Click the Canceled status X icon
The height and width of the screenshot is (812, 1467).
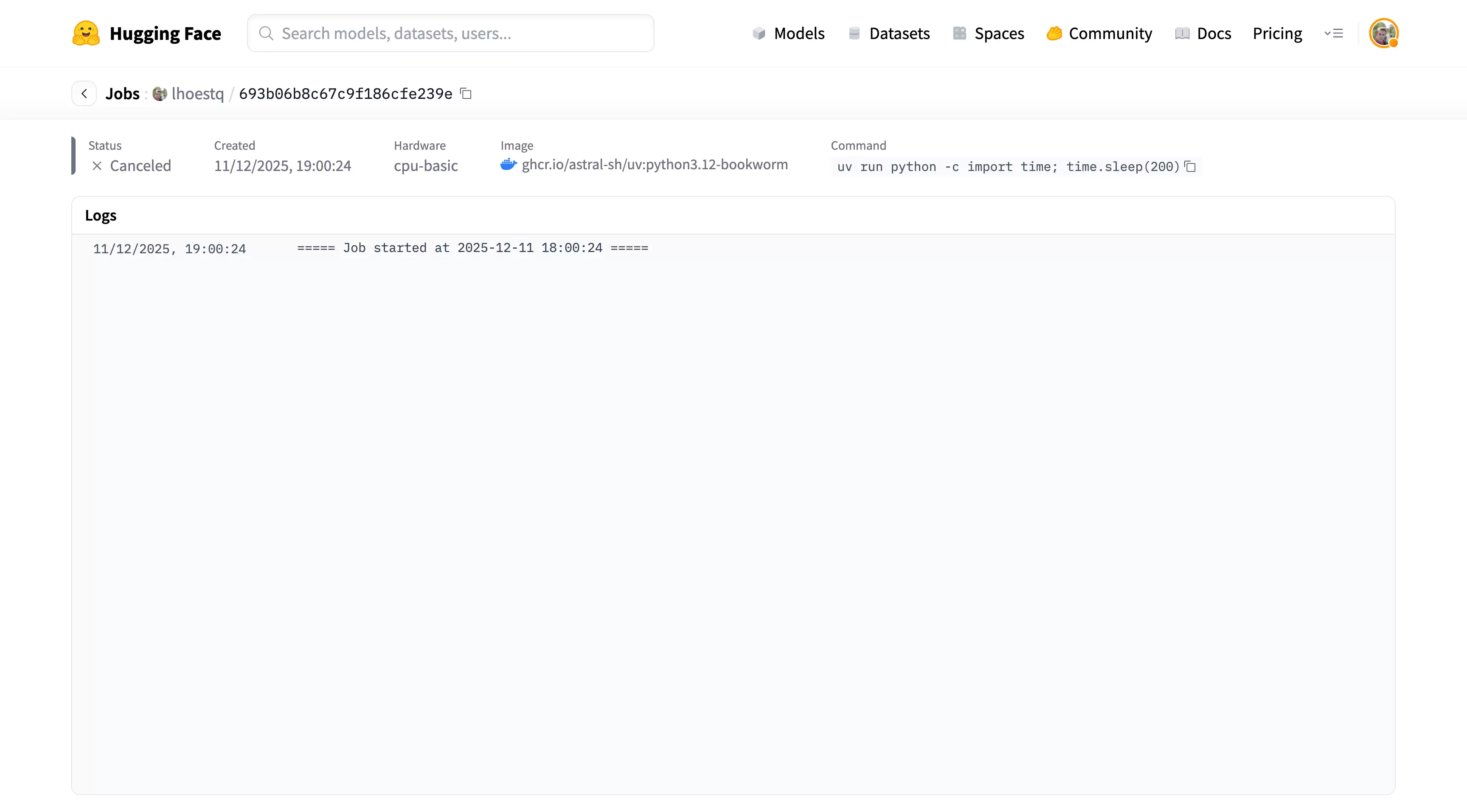tap(97, 165)
